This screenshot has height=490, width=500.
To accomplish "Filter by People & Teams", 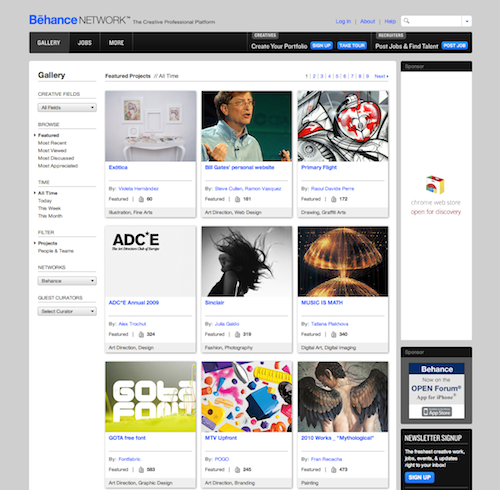I will point(56,251).
